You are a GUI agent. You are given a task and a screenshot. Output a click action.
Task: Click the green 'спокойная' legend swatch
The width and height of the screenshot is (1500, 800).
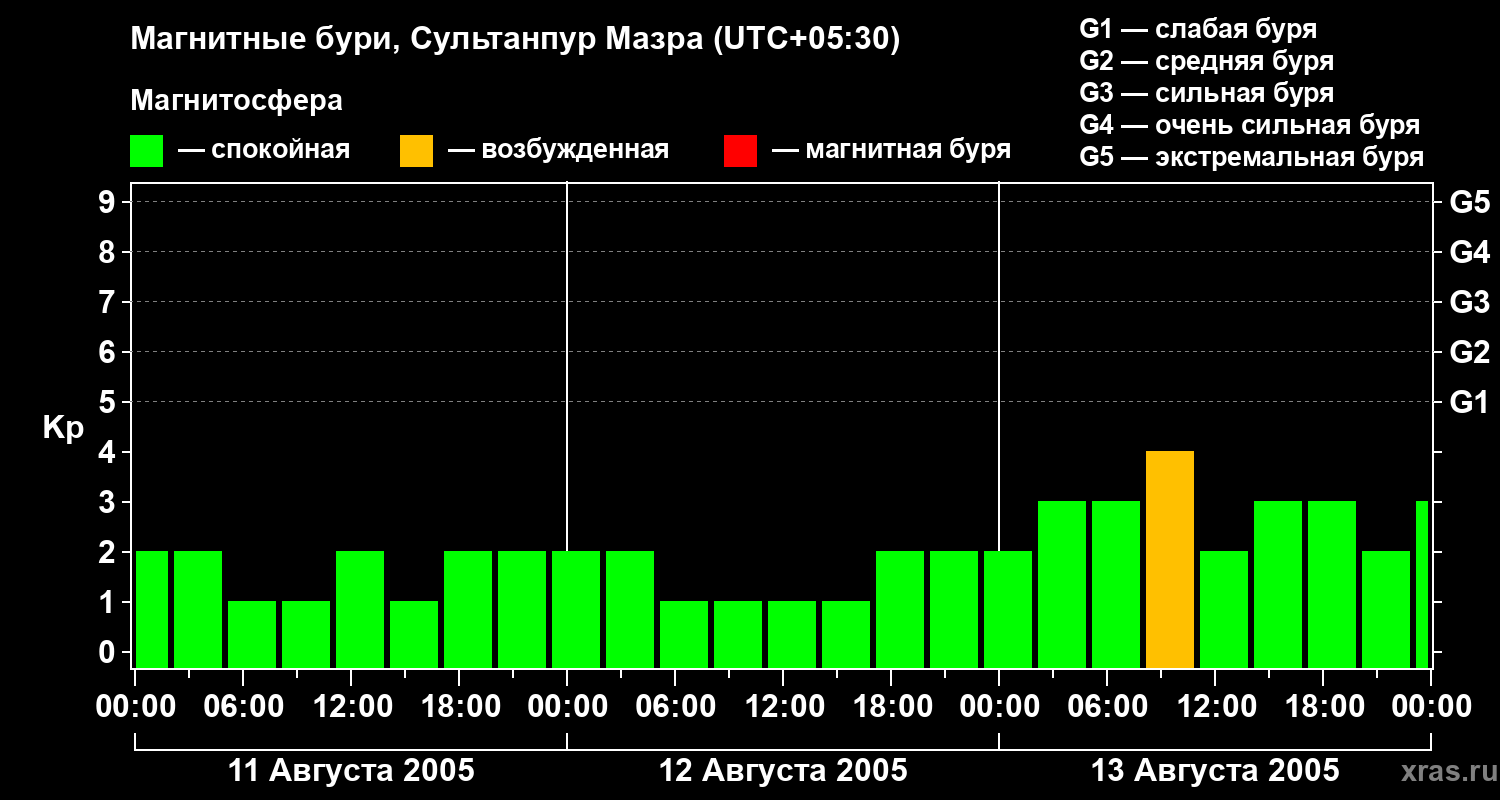(x=147, y=151)
